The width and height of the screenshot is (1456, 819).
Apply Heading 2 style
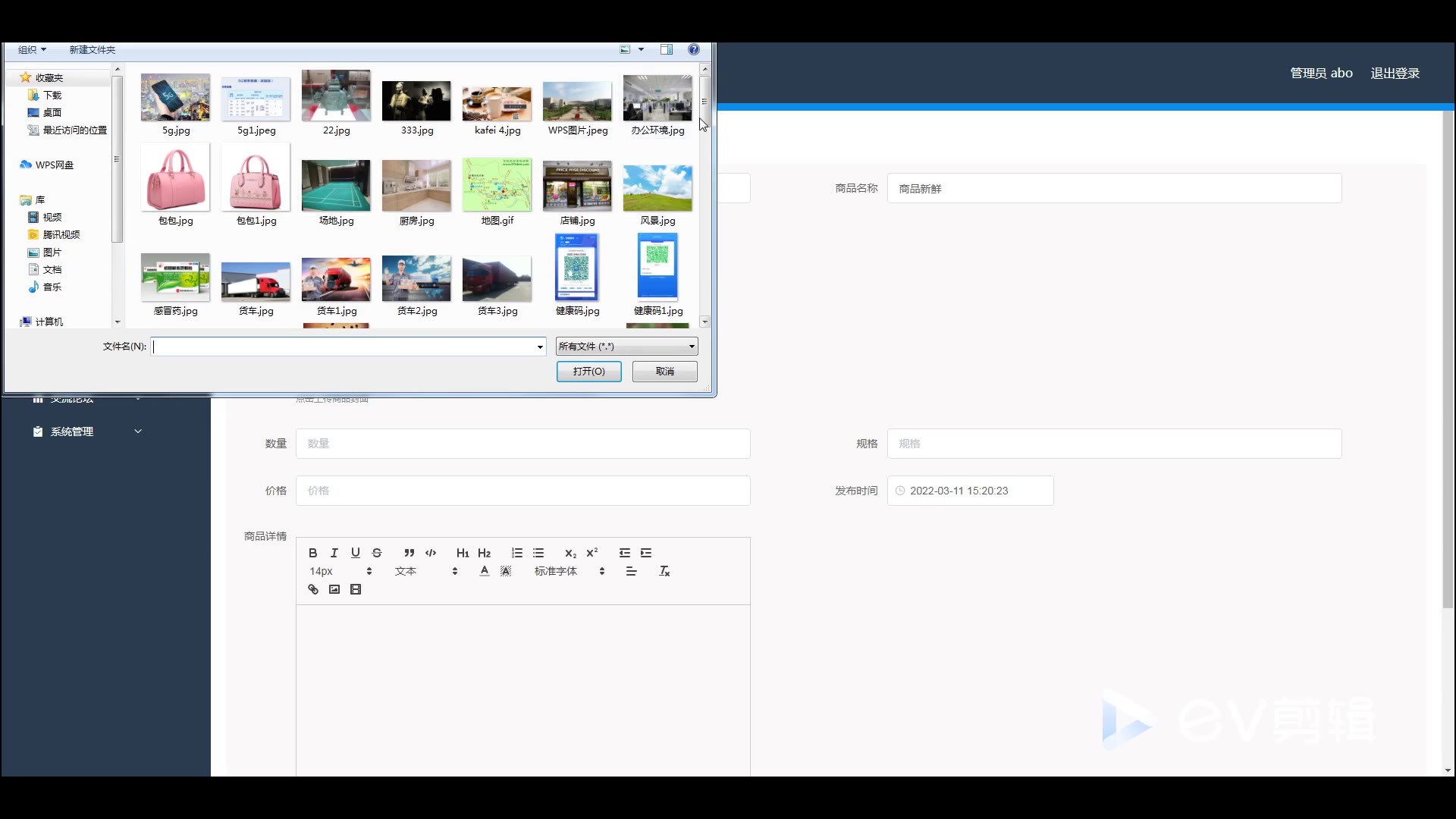point(485,553)
